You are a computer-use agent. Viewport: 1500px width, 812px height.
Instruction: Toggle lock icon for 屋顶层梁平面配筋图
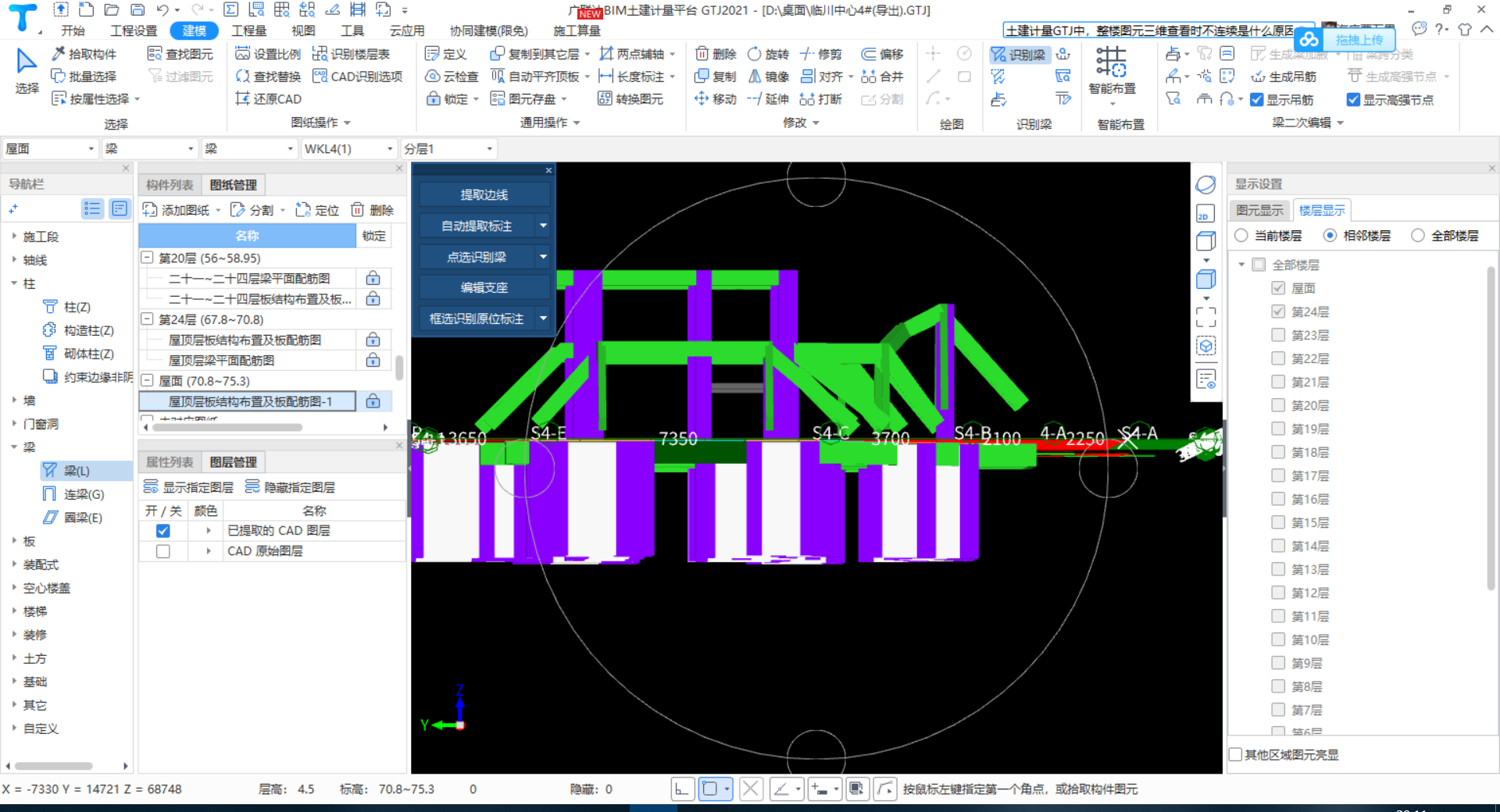tap(373, 360)
